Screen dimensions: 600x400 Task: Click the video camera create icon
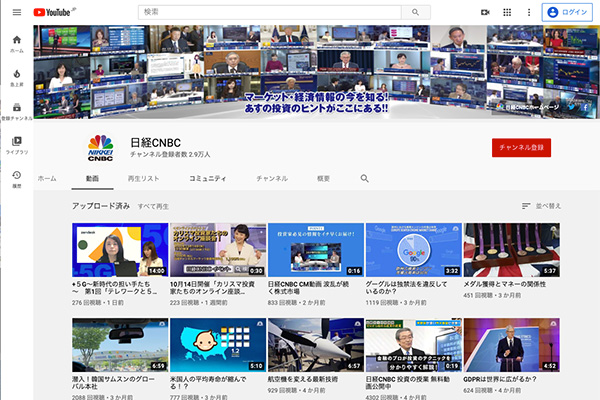pyautogui.click(x=485, y=12)
